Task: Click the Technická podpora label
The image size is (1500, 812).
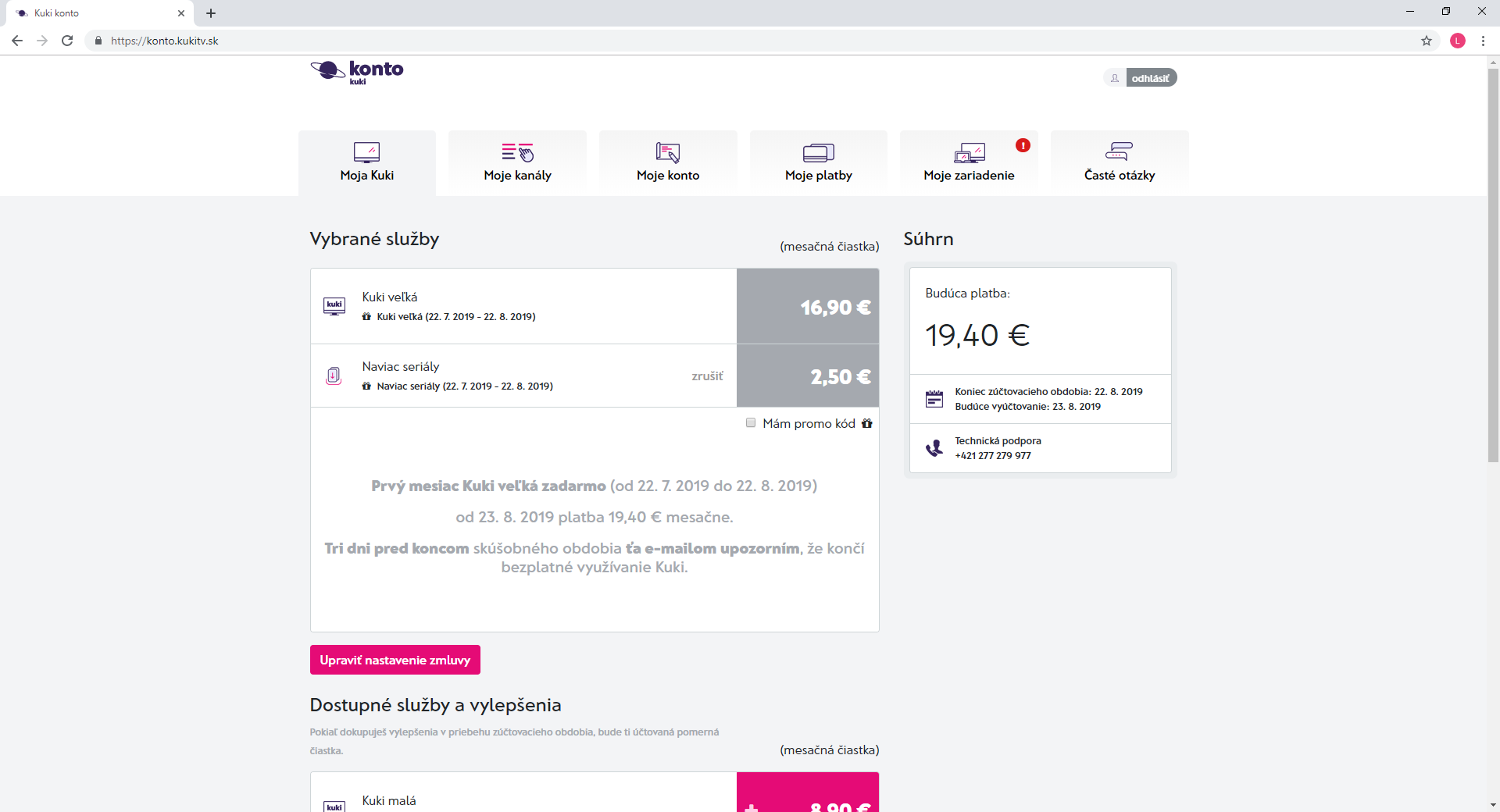Action: click(x=998, y=441)
